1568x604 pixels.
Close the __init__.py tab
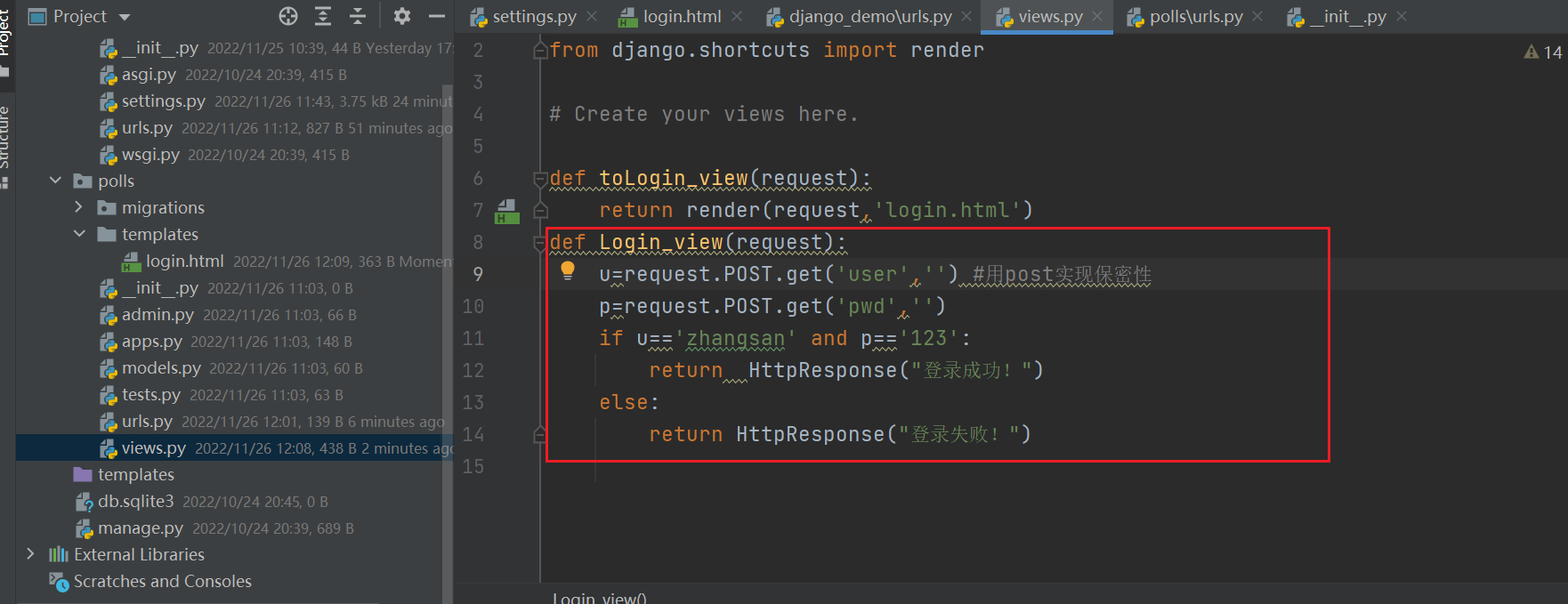tap(1402, 16)
